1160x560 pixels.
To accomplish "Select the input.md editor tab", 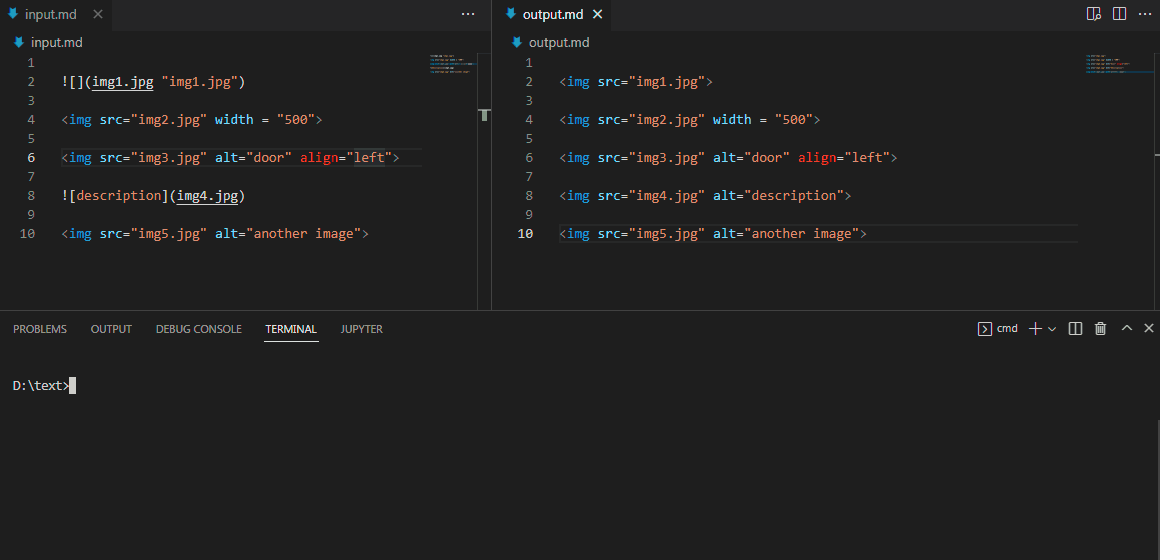I will click(51, 14).
